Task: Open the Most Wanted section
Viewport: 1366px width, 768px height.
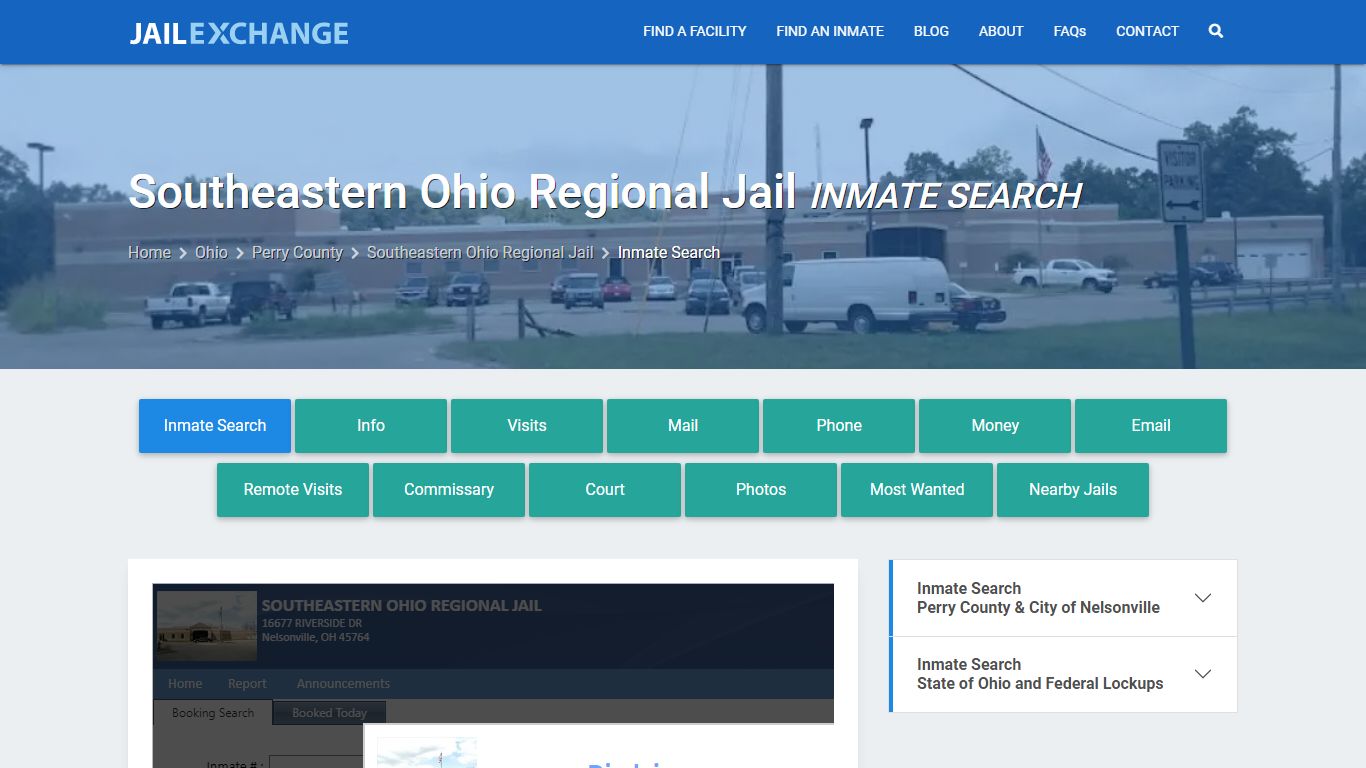Action: 917,490
